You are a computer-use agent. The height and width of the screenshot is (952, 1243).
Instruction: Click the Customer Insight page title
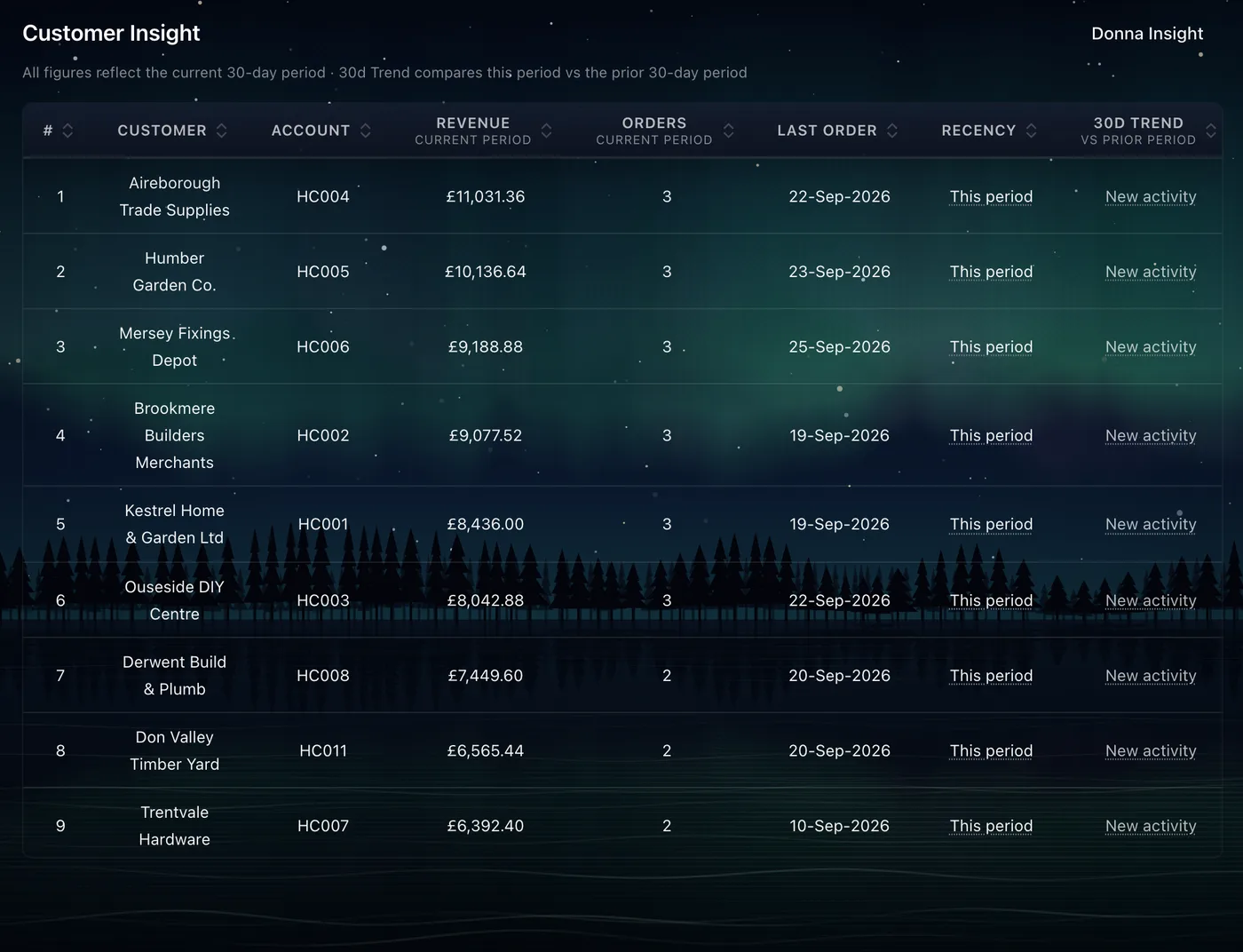point(111,33)
